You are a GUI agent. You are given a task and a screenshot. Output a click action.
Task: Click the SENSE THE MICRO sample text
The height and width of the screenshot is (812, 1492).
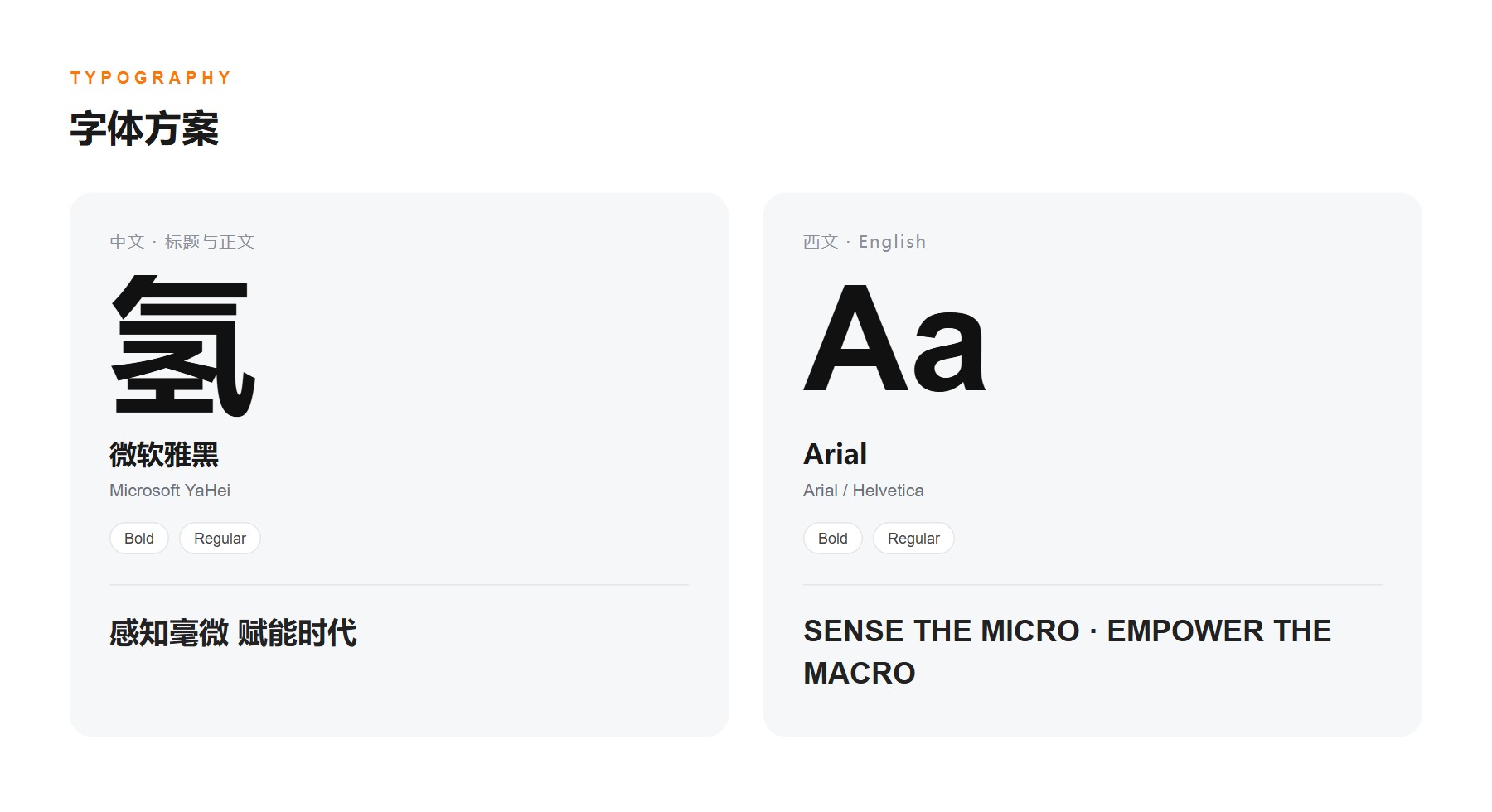click(x=942, y=631)
